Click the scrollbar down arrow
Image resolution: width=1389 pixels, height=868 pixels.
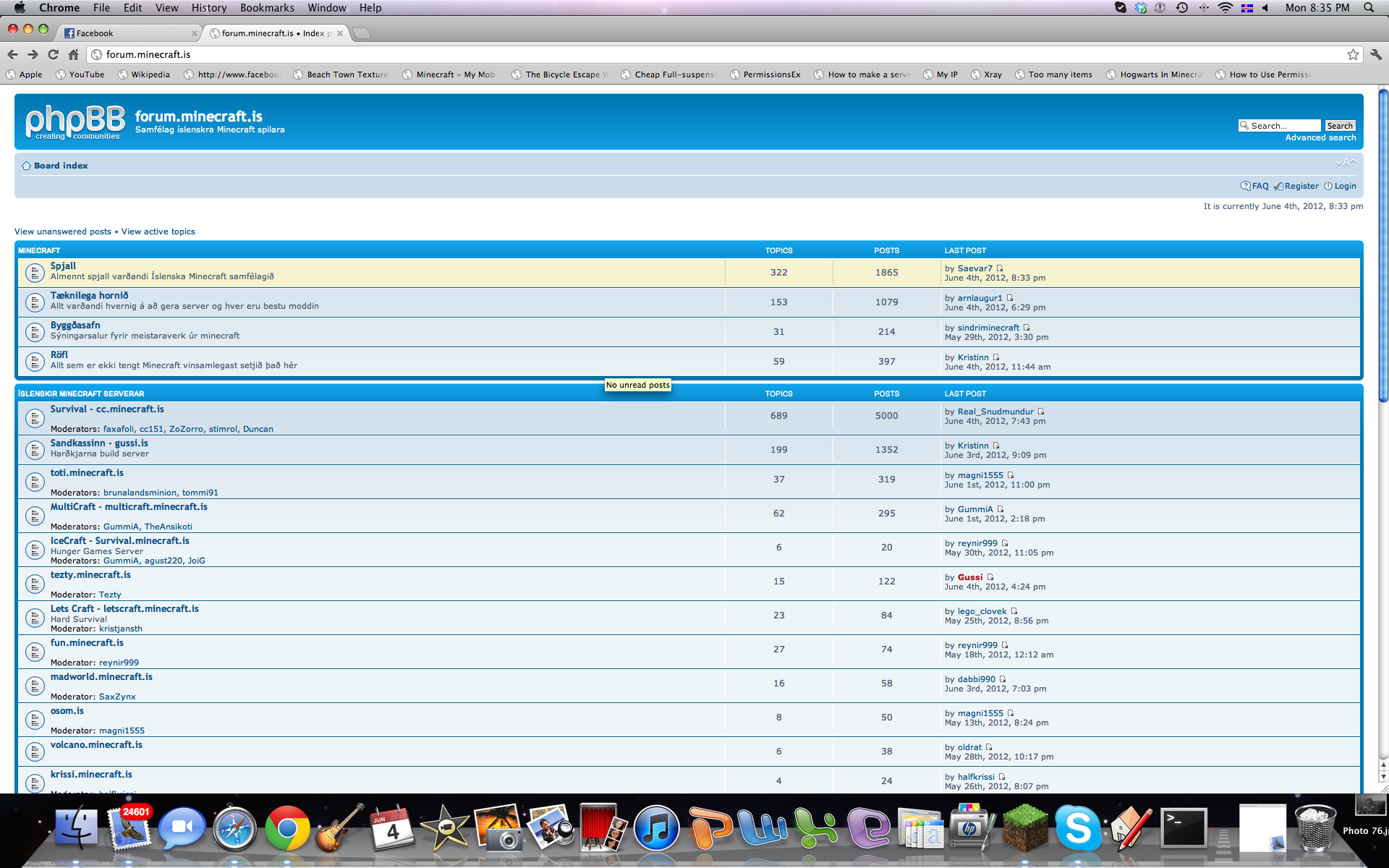pyautogui.click(x=1382, y=777)
